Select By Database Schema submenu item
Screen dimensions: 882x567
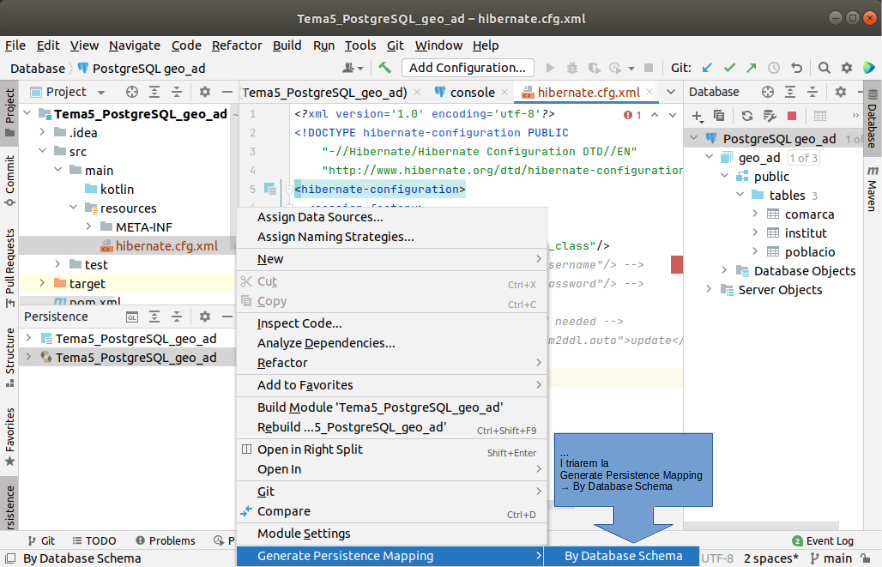[x=623, y=556]
